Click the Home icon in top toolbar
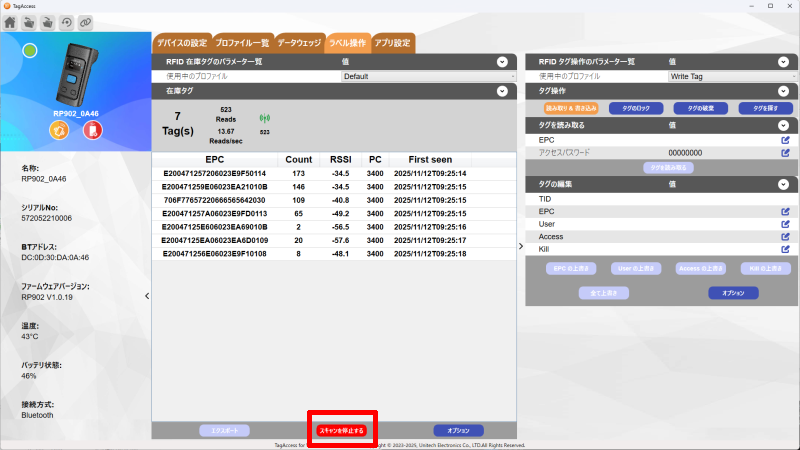This screenshot has height=450, width=800. (x=10, y=22)
